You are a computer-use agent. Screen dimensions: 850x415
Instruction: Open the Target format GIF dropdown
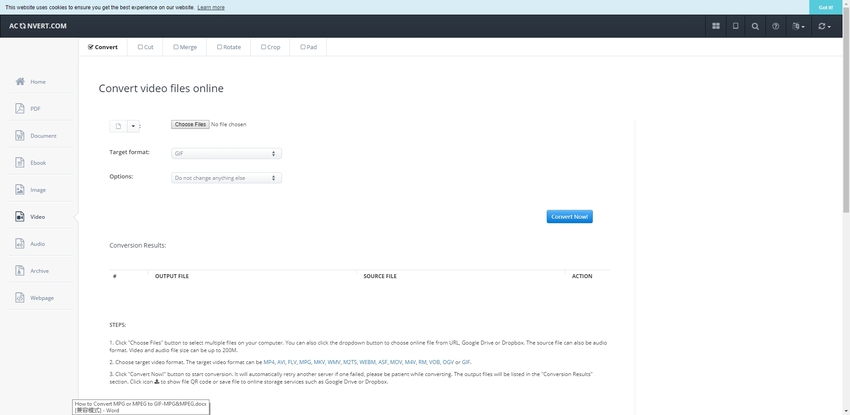coord(226,154)
